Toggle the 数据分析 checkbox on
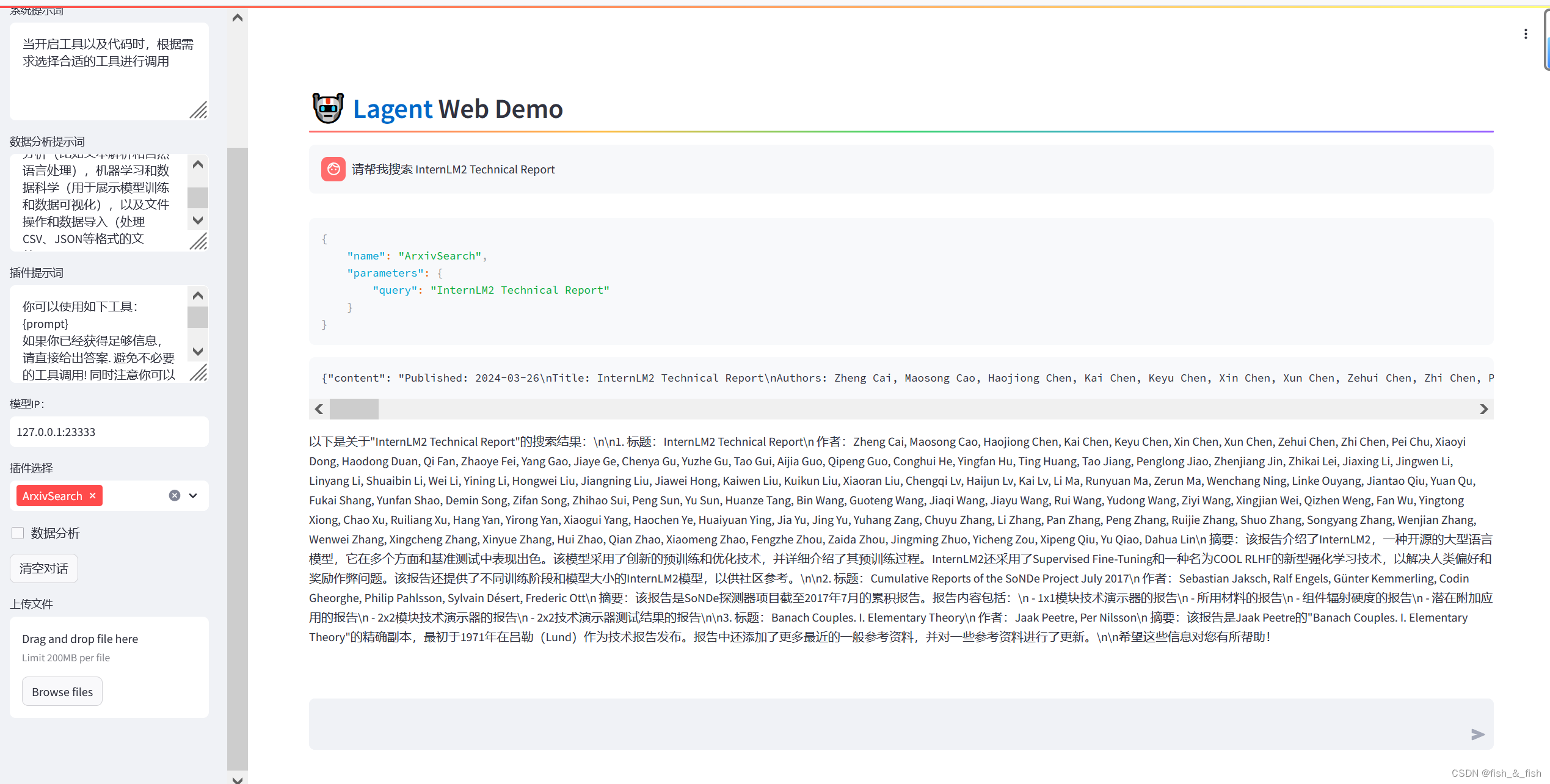Image resolution: width=1550 pixels, height=784 pixels. click(17, 532)
